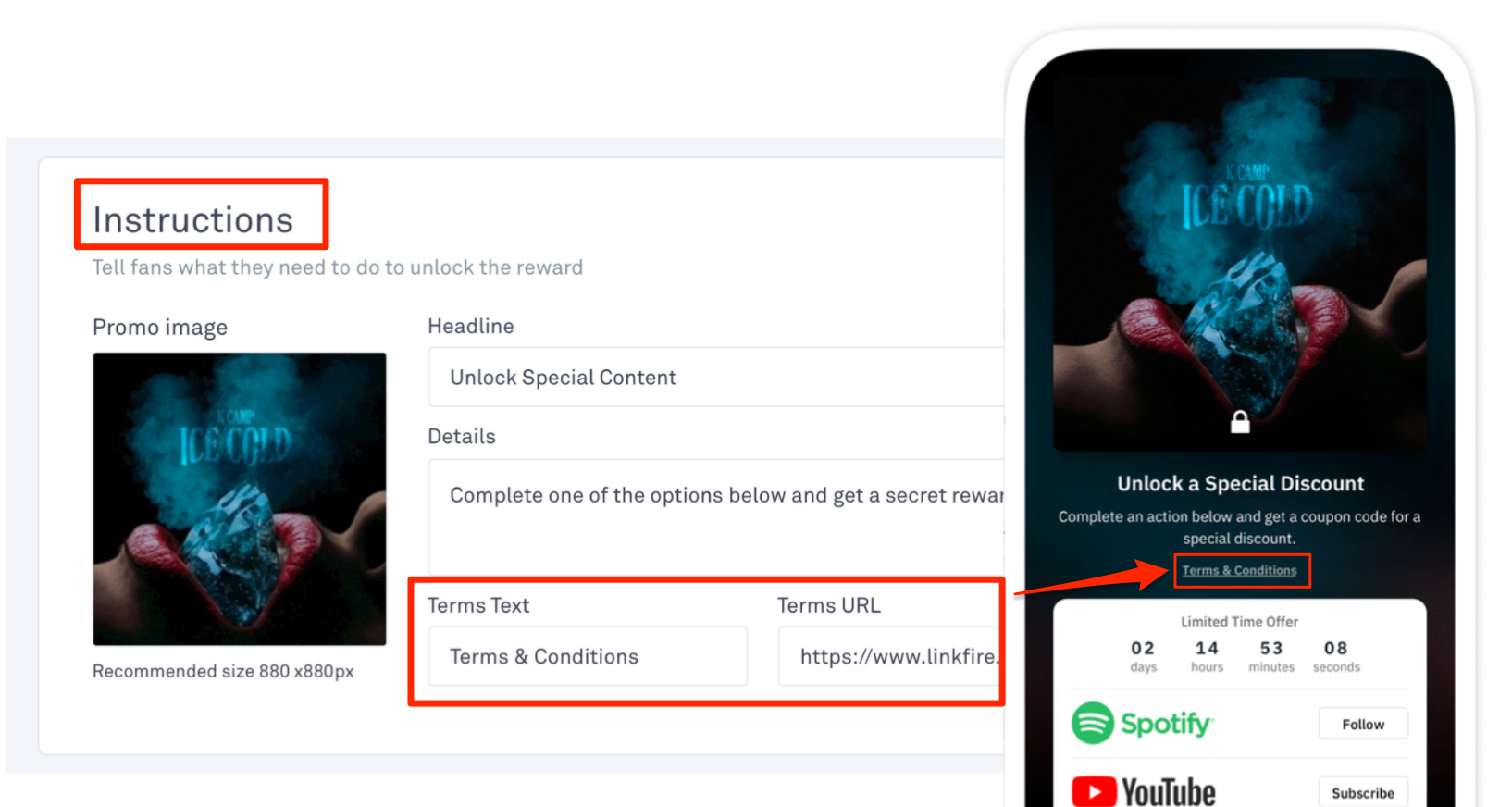Click the Limited Time Offer countdown timer
The image size is (1512, 807).
[x=1239, y=621]
